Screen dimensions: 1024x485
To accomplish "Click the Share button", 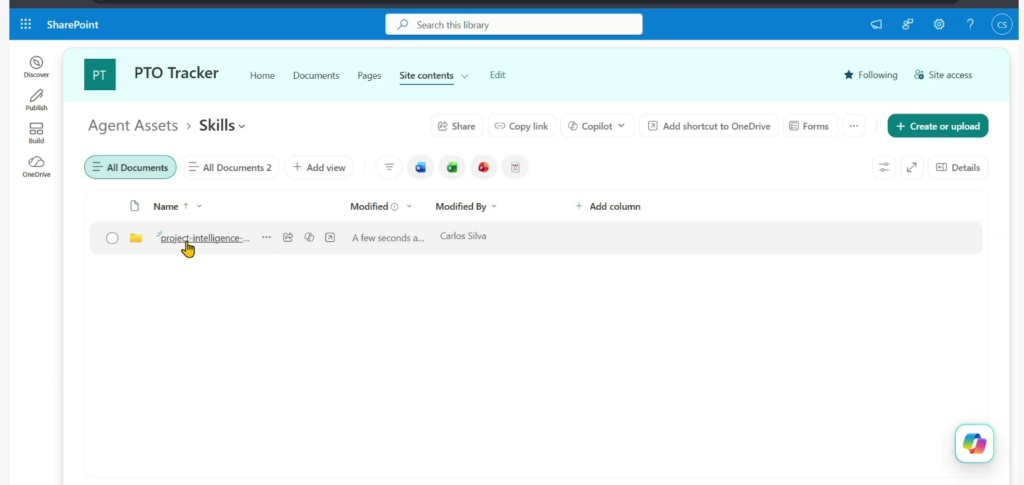I will pyautogui.click(x=457, y=126).
